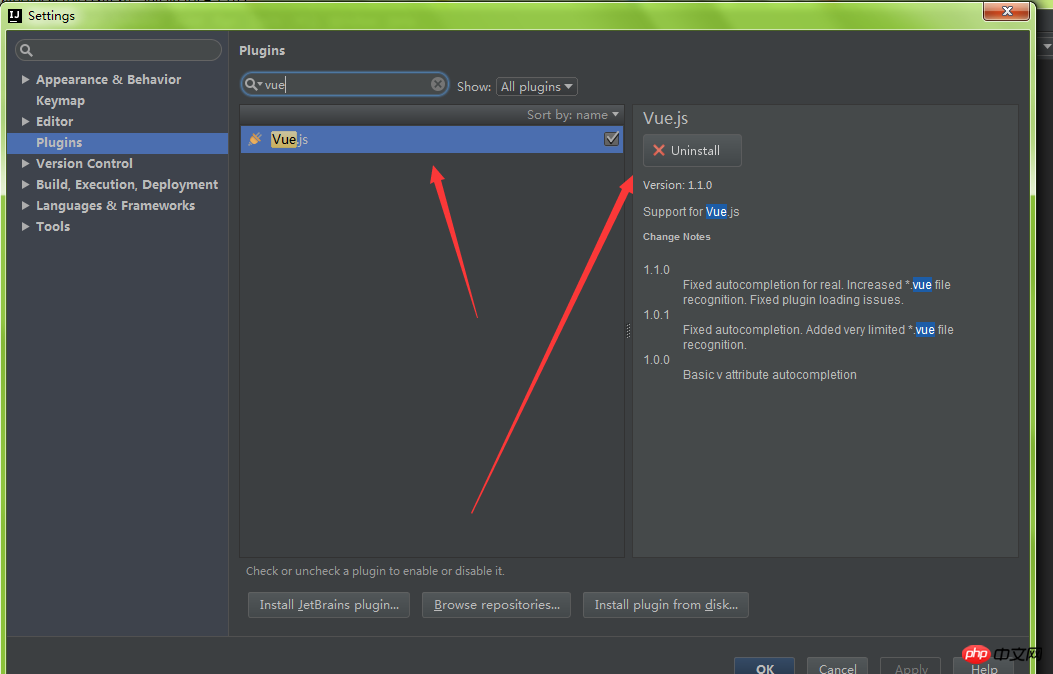This screenshot has height=674, width=1053.
Task: Select the Vue.js row in plugin list
Action: click(x=432, y=139)
